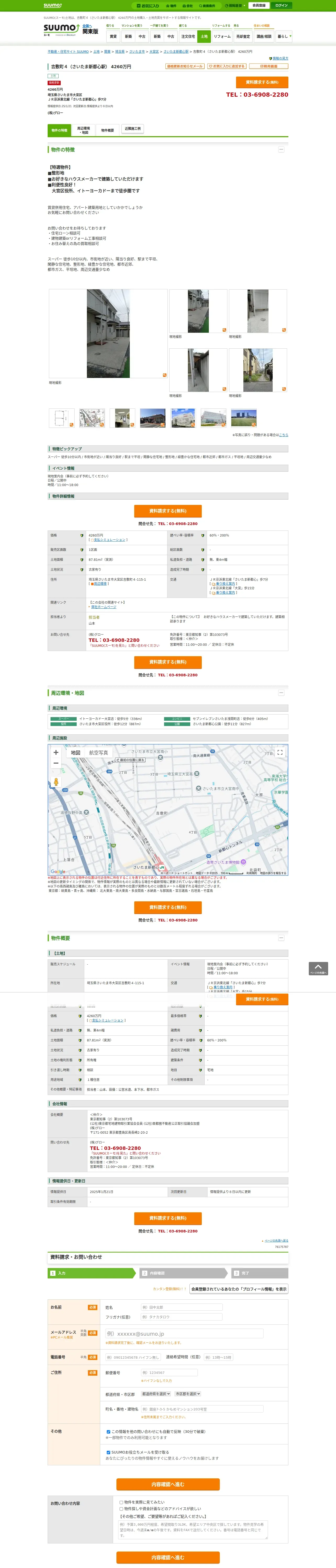Click the 会員登録 button
336x1568 pixels.
point(259,5)
